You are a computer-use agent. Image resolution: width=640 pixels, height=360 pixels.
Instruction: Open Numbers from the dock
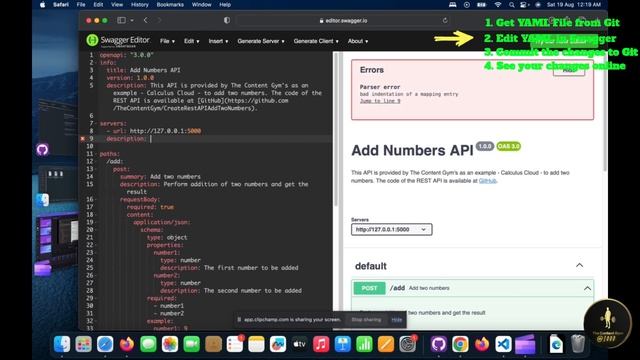(x=364, y=344)
